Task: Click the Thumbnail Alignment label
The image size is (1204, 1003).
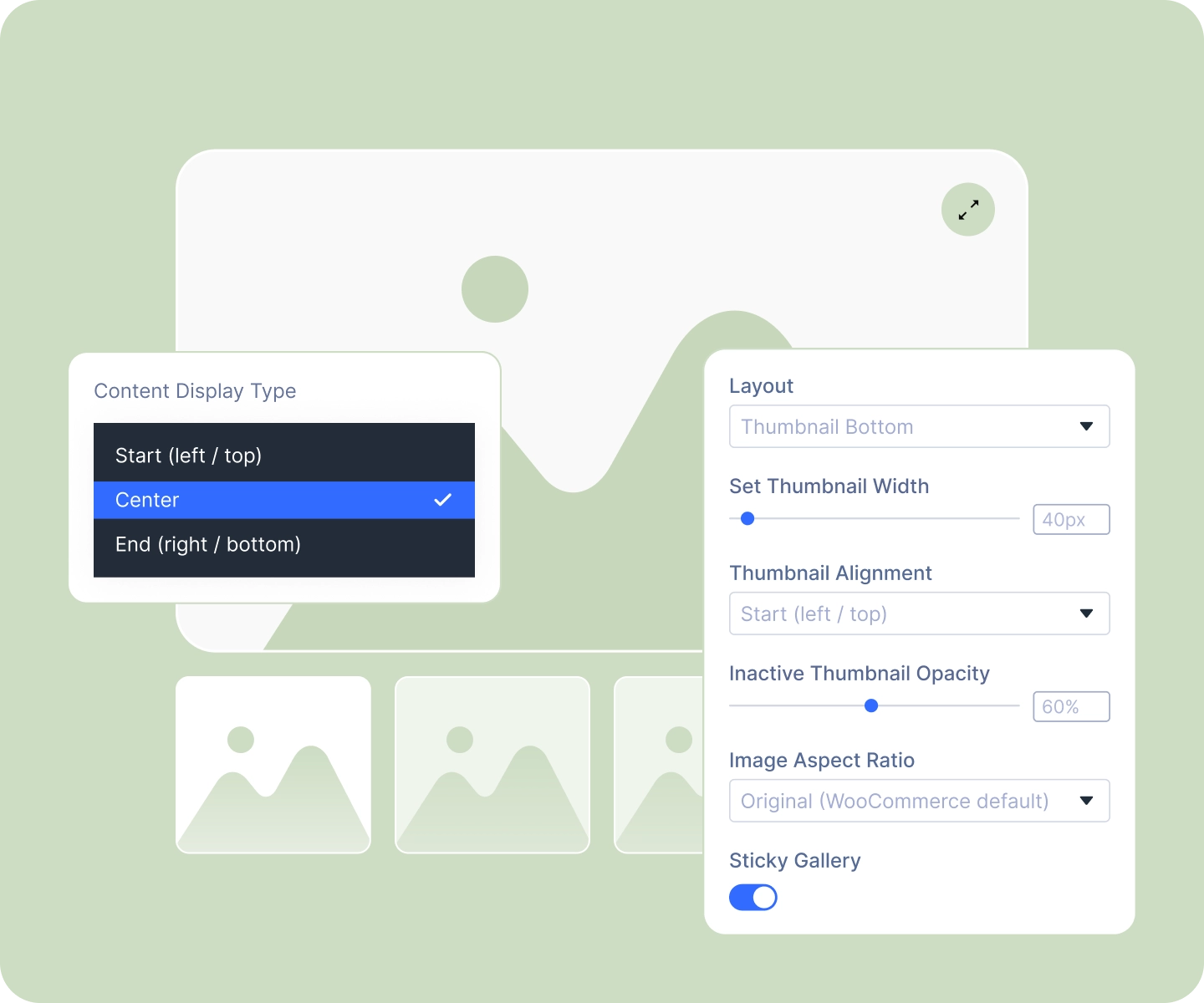Action: [x=830, y=573]
